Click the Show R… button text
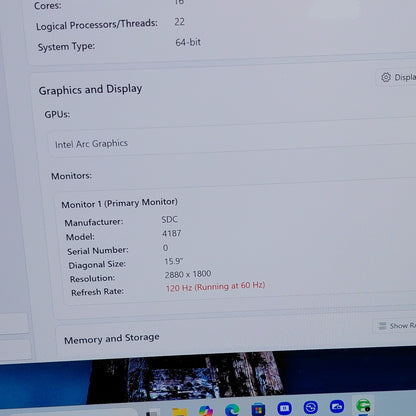The height and width of the screenshot is (416, 416). [x=403, y=325]
